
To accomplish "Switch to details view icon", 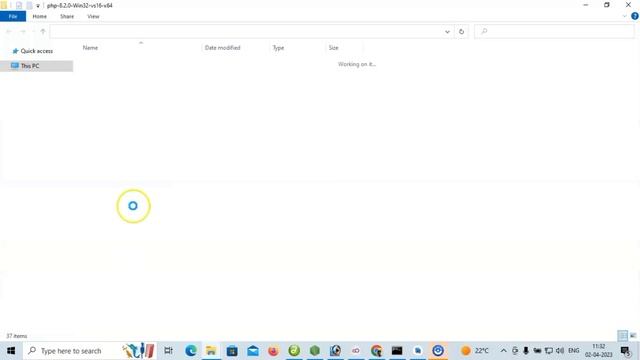I will click(622, 336).
